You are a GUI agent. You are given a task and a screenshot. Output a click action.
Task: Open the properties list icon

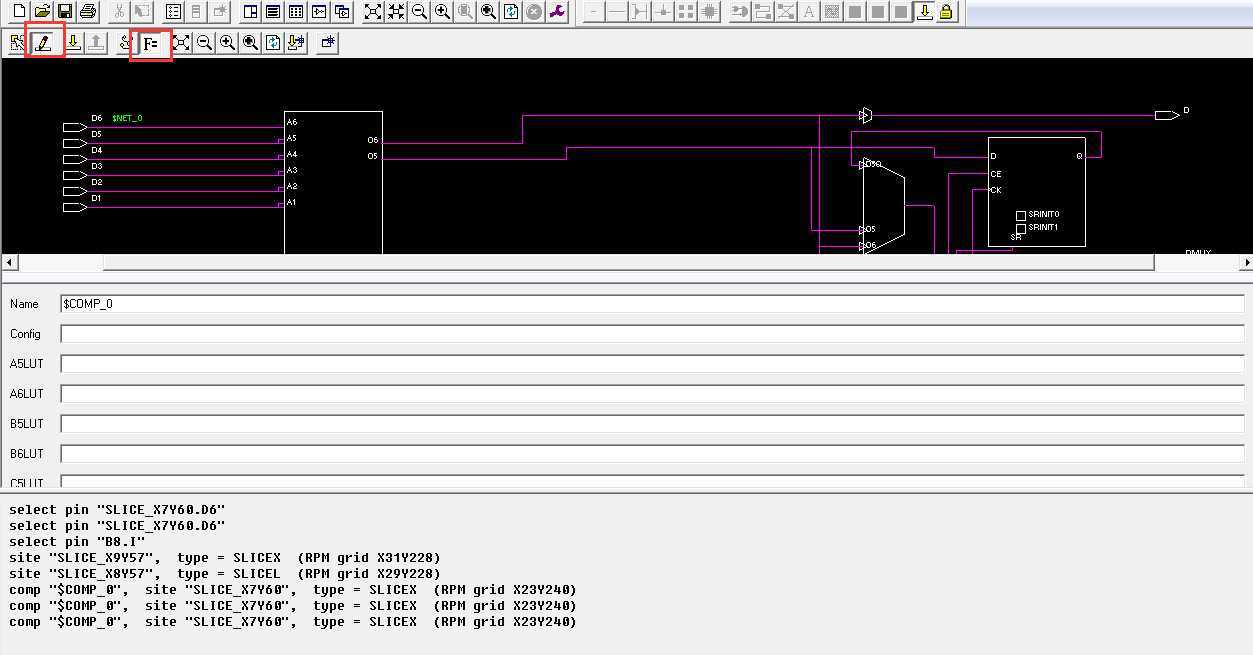point(173,12)
